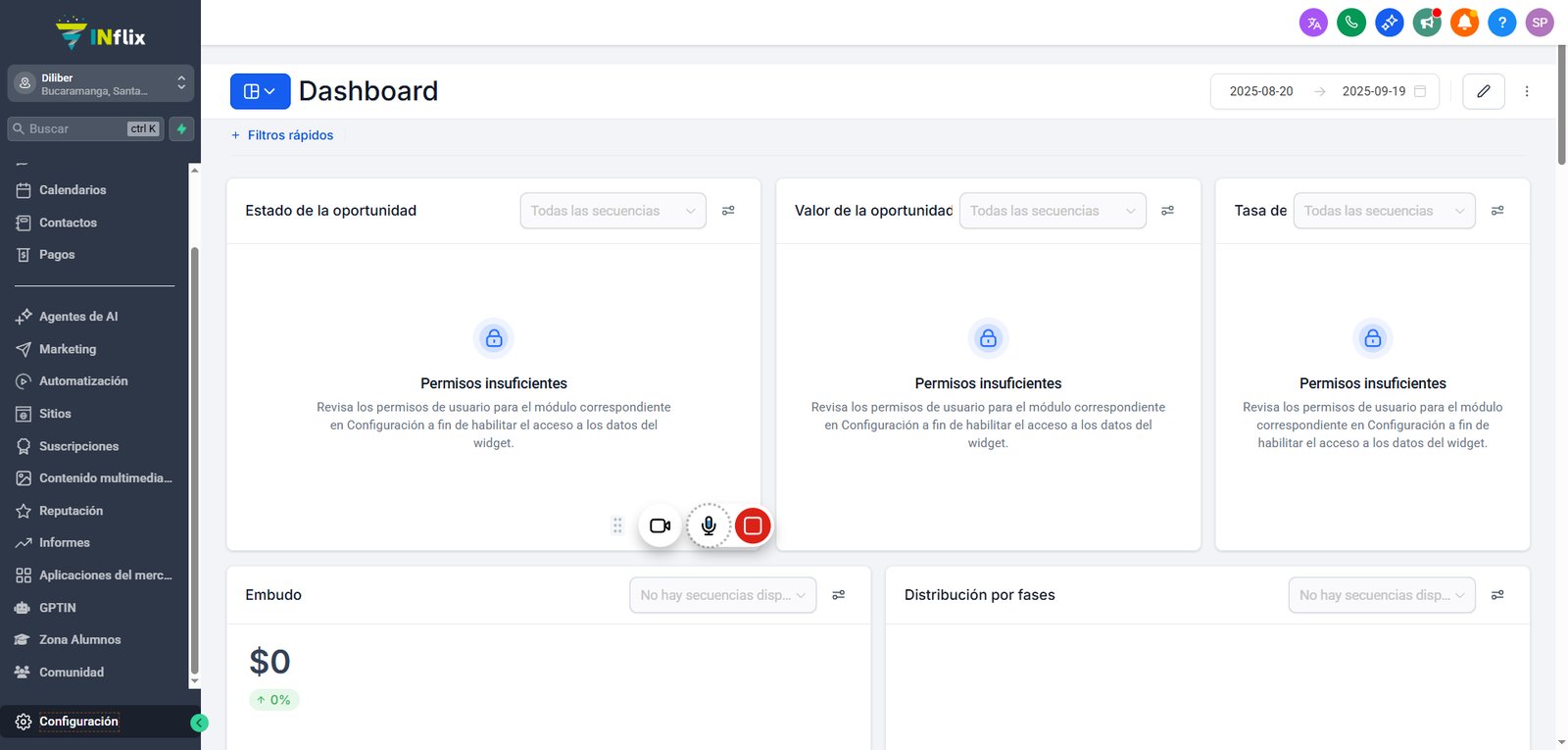Open the orange notifications bell
This screenshot has width=1568, height=750.
[1464, 23]
